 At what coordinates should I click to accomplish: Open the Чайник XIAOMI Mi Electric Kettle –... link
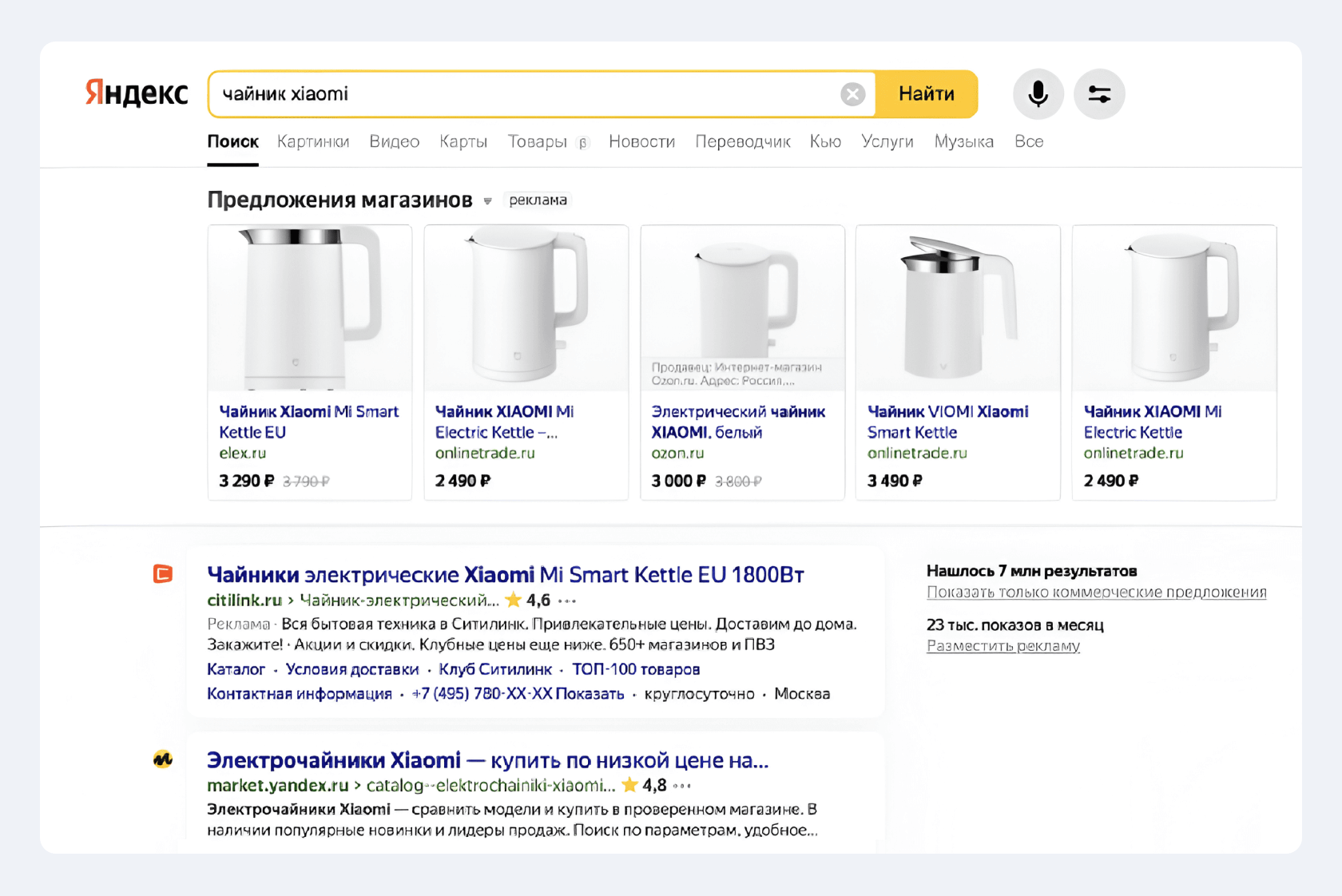point(504,422)
